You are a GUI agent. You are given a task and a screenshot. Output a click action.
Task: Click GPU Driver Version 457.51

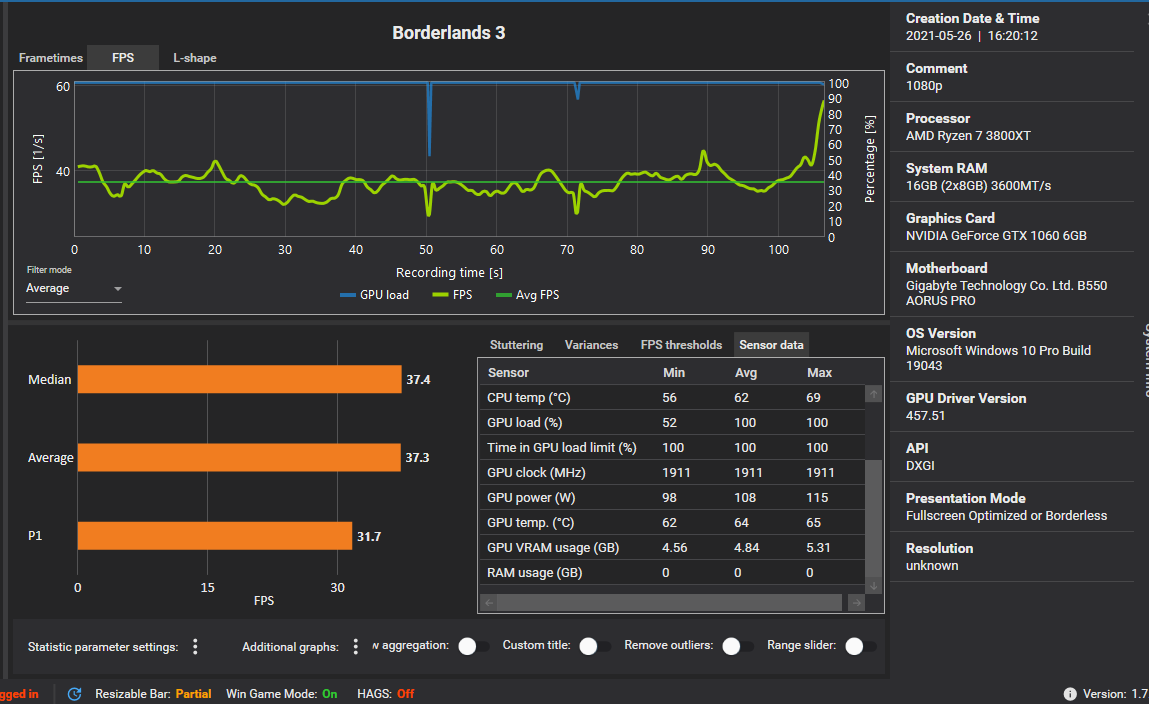tap(926, 416)
